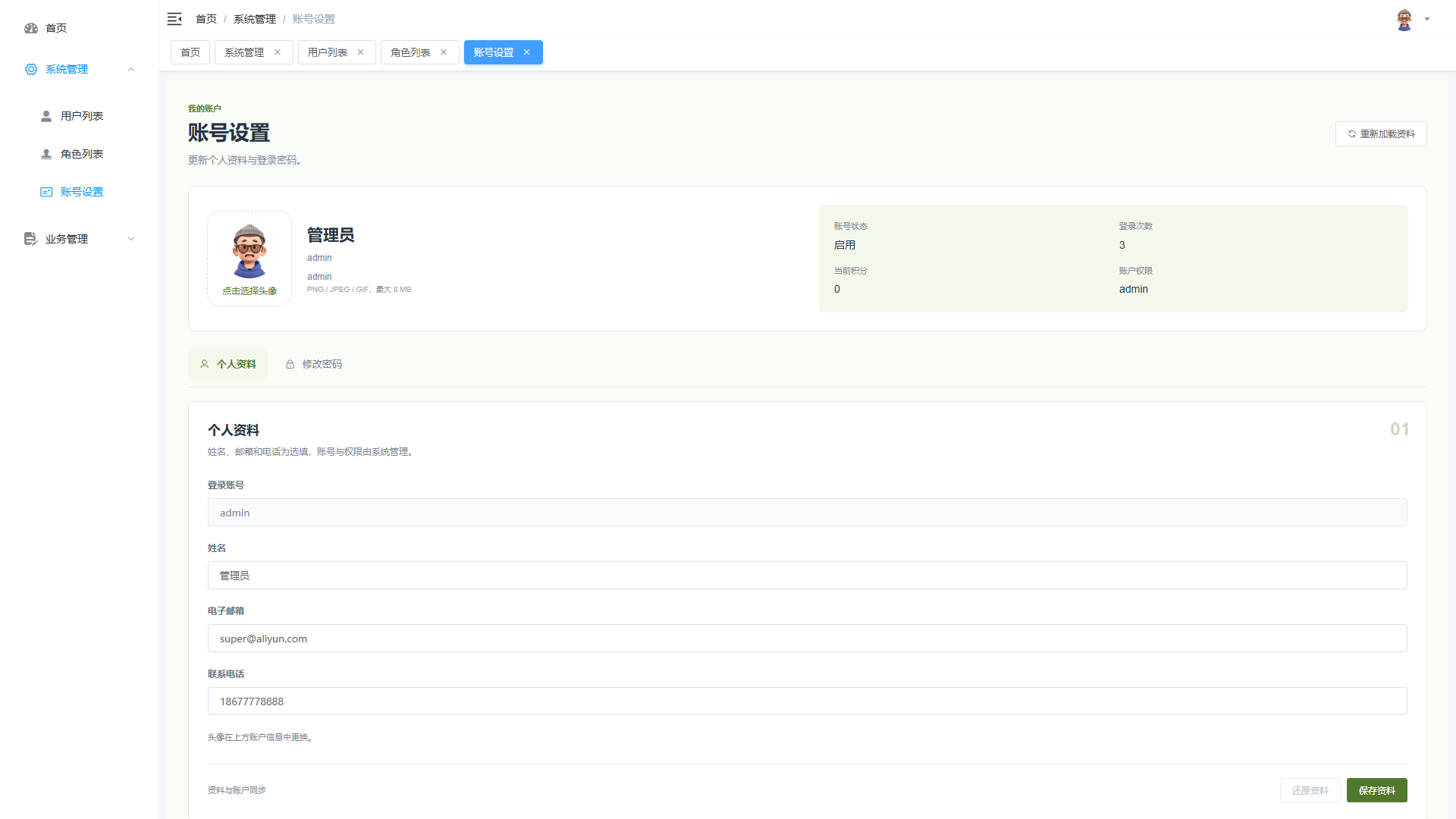Click the lock icon on 修改密码 tab
1456x819 pixels.
[x=290, y=364]
